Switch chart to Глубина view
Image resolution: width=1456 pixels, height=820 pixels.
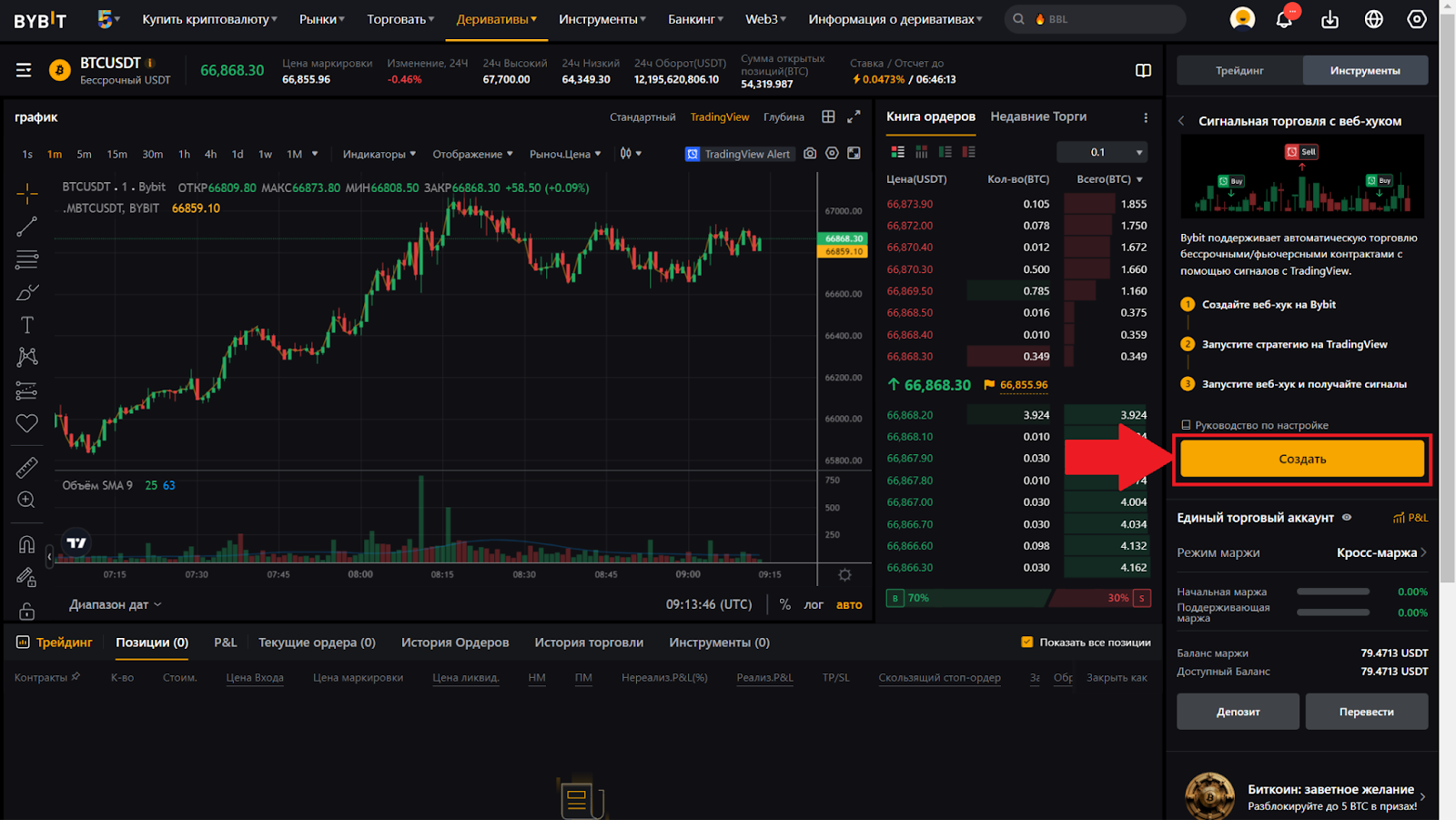click(x=784, y=116)
